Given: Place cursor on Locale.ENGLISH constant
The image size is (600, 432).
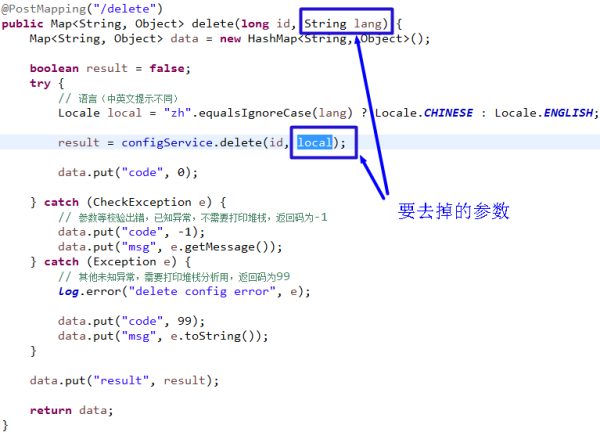Looking at the screenshot, I should (x=544, y=113).
